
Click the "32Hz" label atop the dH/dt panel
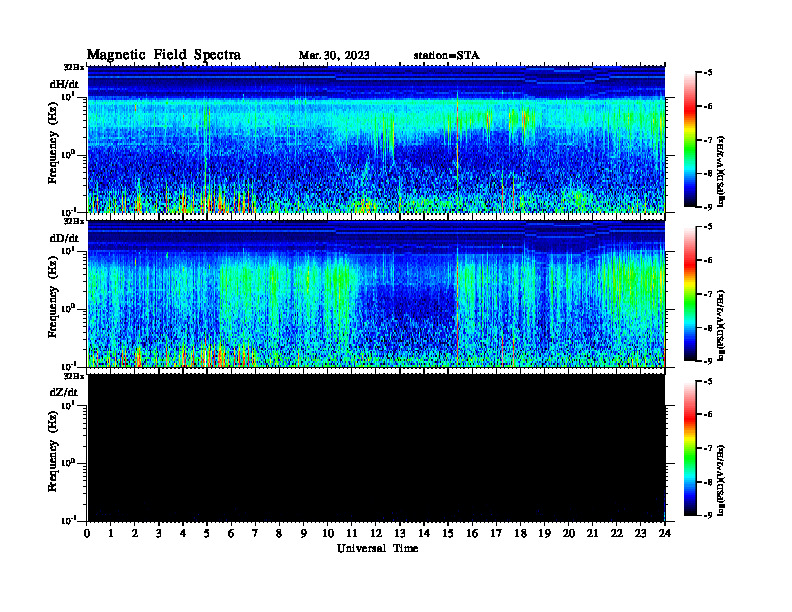(74, 67)
